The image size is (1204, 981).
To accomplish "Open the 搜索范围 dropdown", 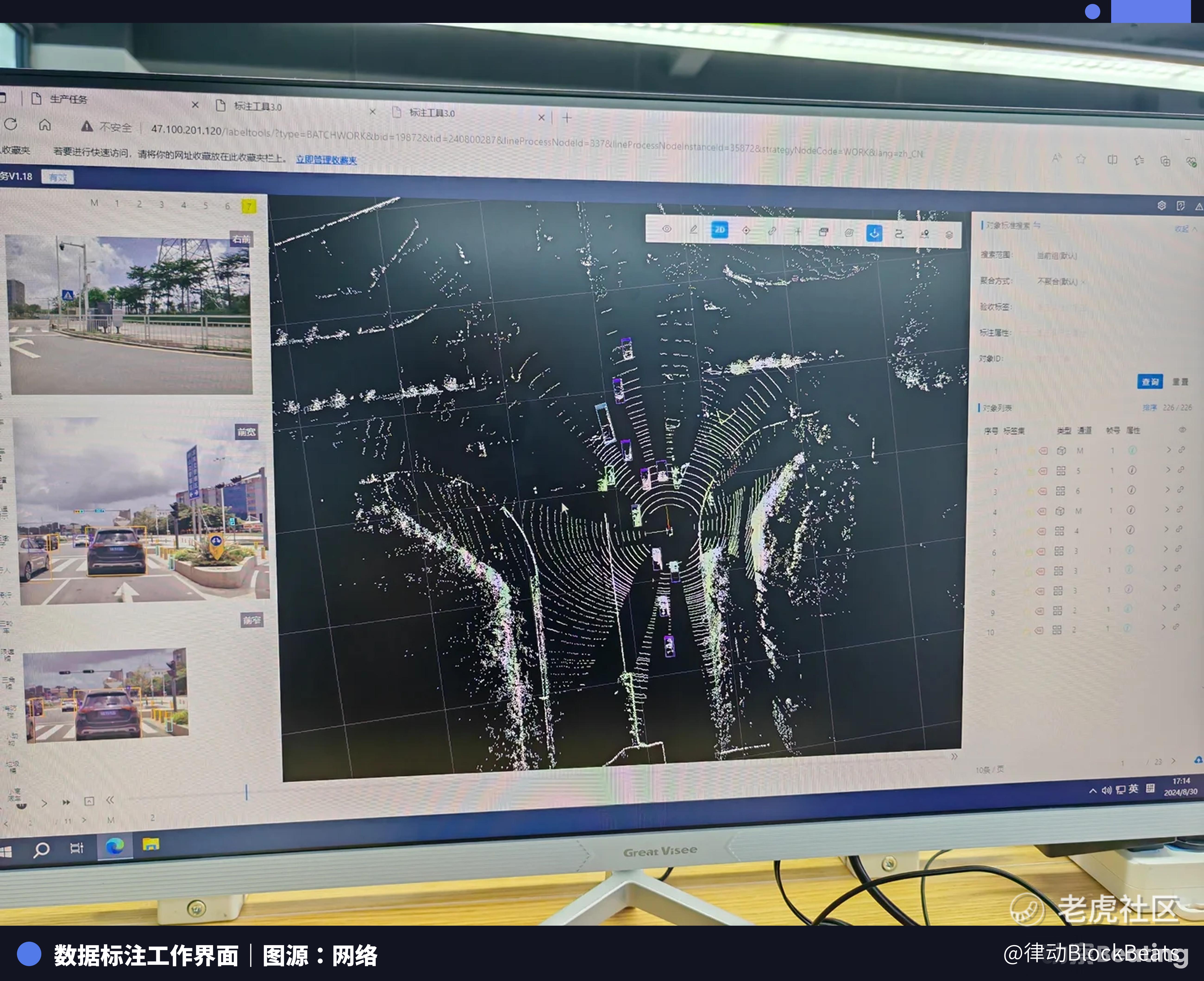I will [x=1057, y=256].
